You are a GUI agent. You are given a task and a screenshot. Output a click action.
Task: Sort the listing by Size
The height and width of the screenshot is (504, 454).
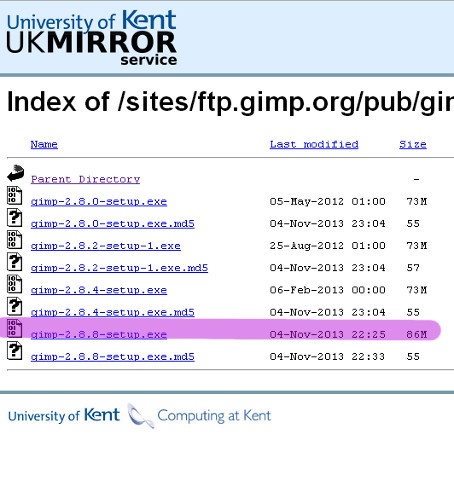413,144
